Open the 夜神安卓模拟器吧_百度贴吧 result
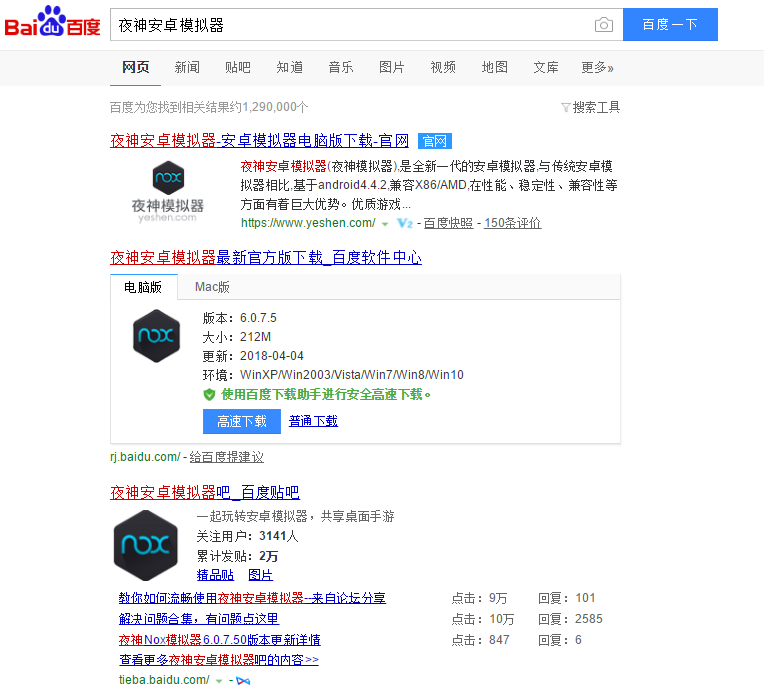 click(x=205, y=492)
